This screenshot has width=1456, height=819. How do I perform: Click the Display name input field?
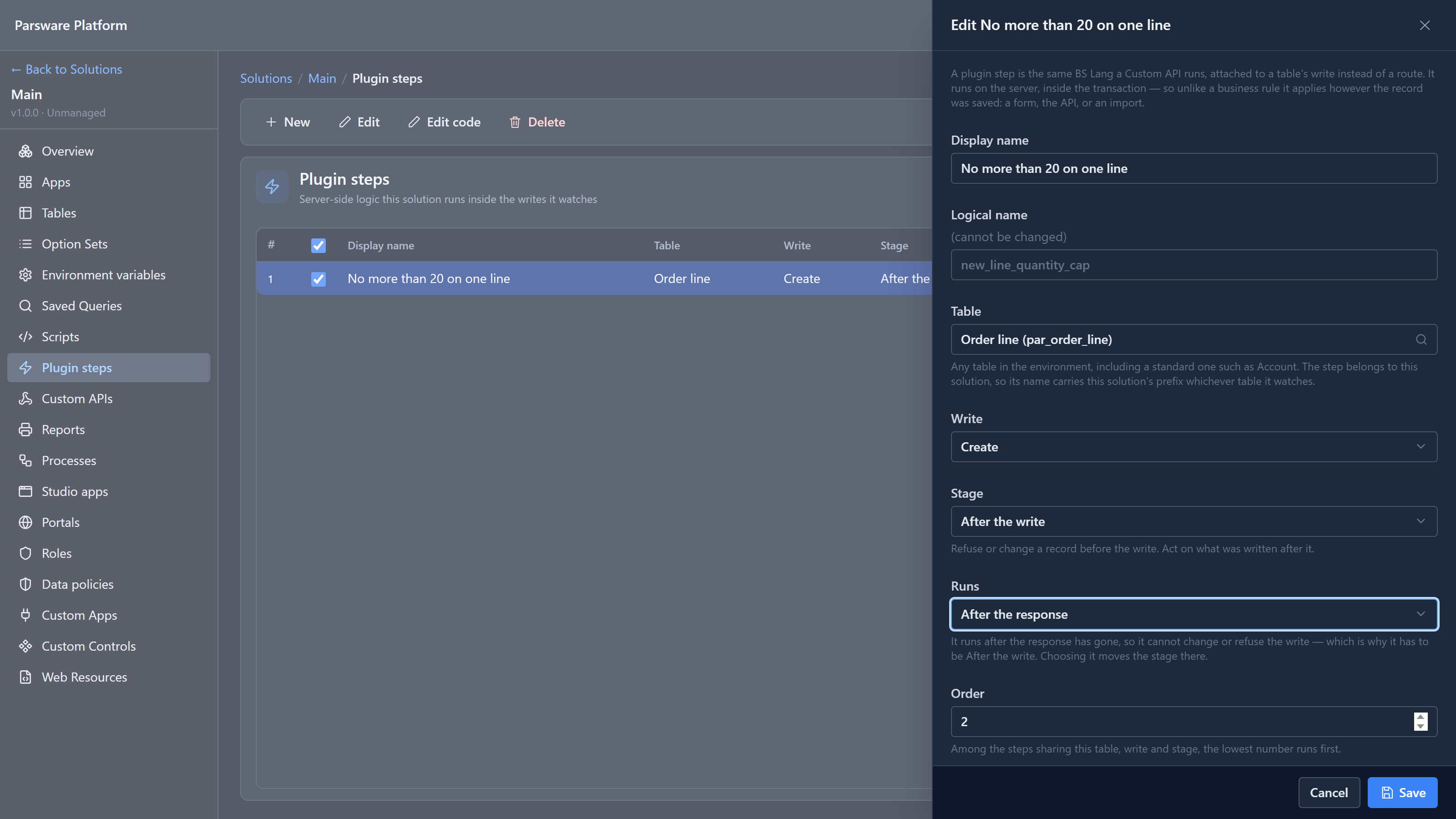[1194, 168]
